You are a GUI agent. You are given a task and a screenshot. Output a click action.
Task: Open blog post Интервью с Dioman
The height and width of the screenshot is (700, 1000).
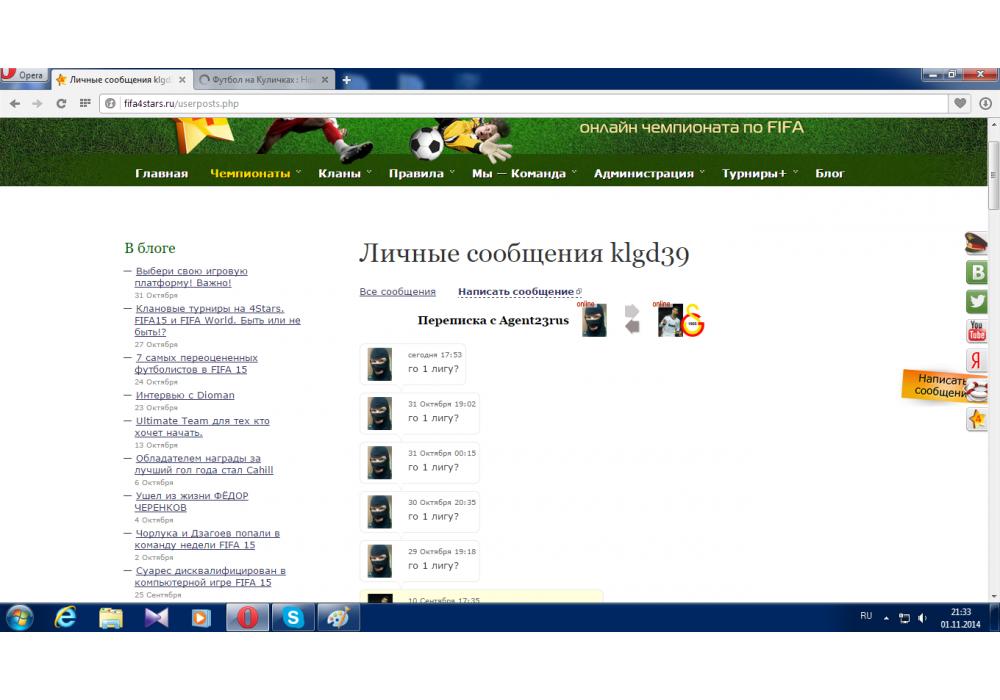(x=185, y=395)
